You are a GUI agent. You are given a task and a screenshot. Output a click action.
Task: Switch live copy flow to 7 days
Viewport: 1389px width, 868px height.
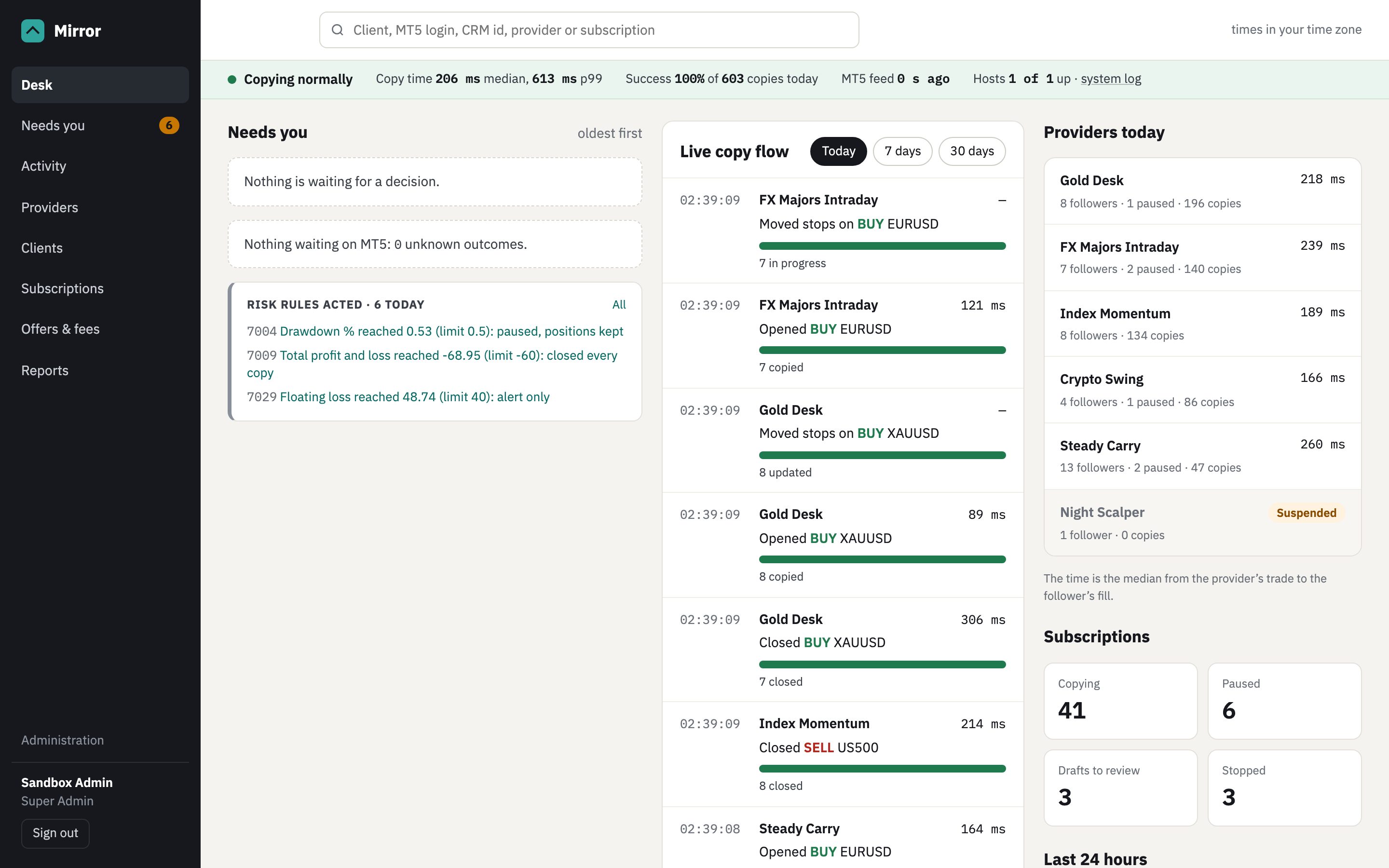point(902,151)
